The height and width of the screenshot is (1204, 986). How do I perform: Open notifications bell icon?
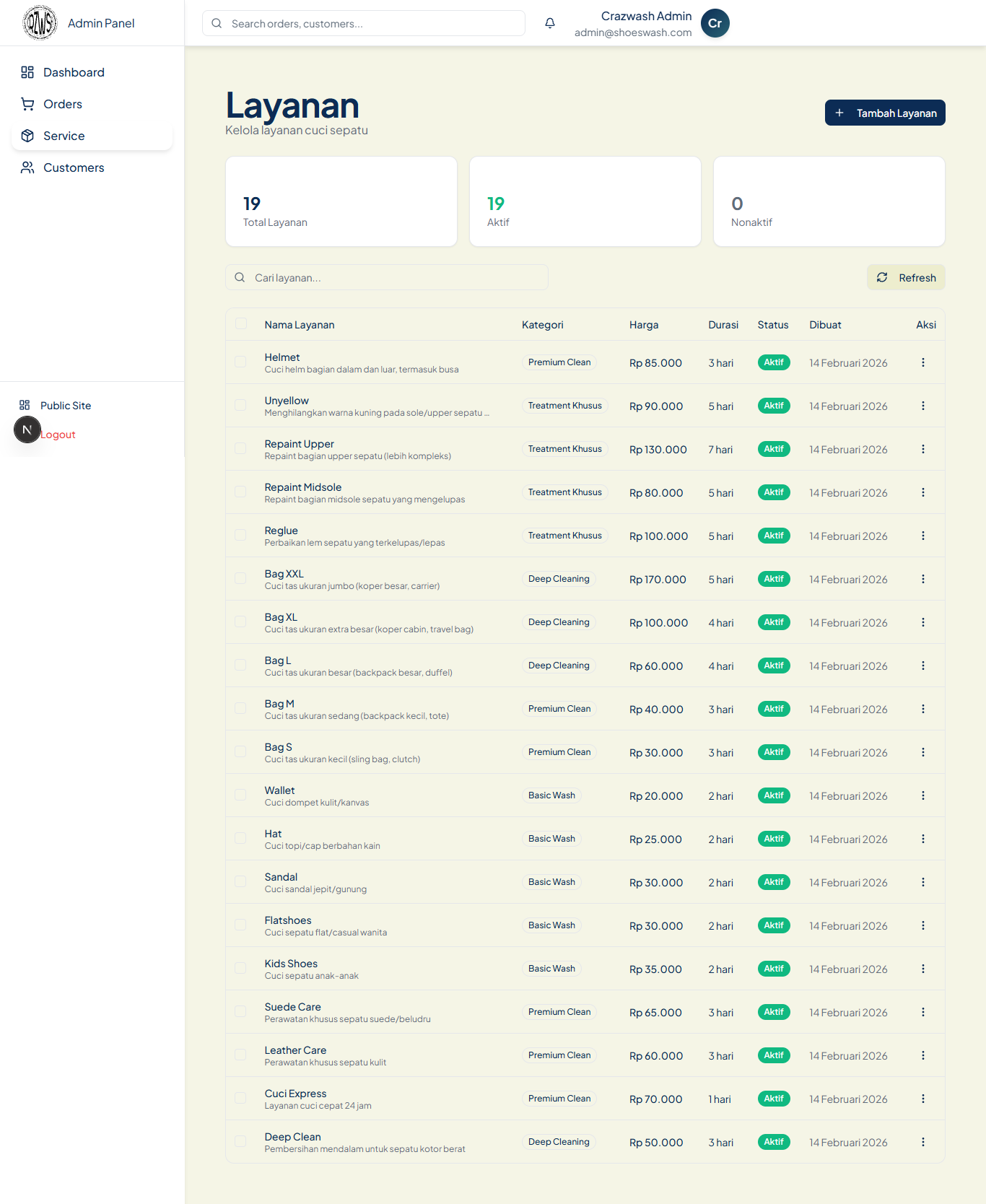pyautogui.click(x=550, y=23)
